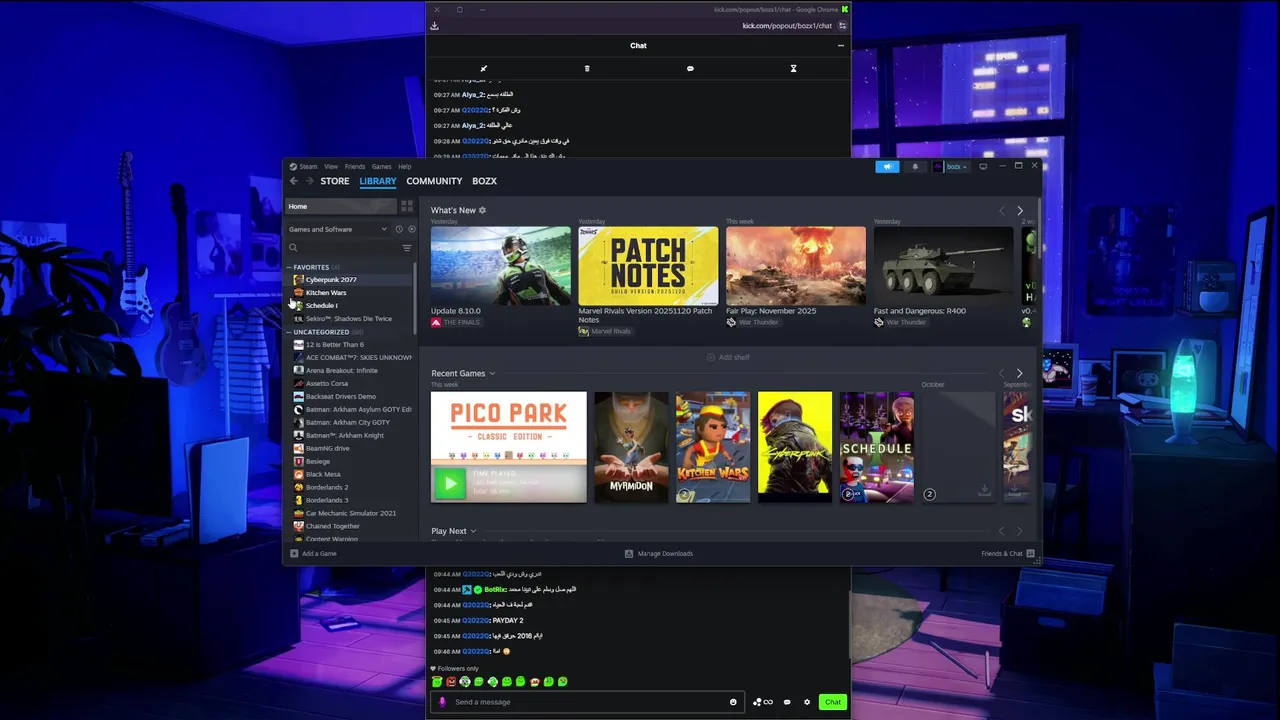
Task: Go to the STORE tab
Action: (x=335, y=181)
